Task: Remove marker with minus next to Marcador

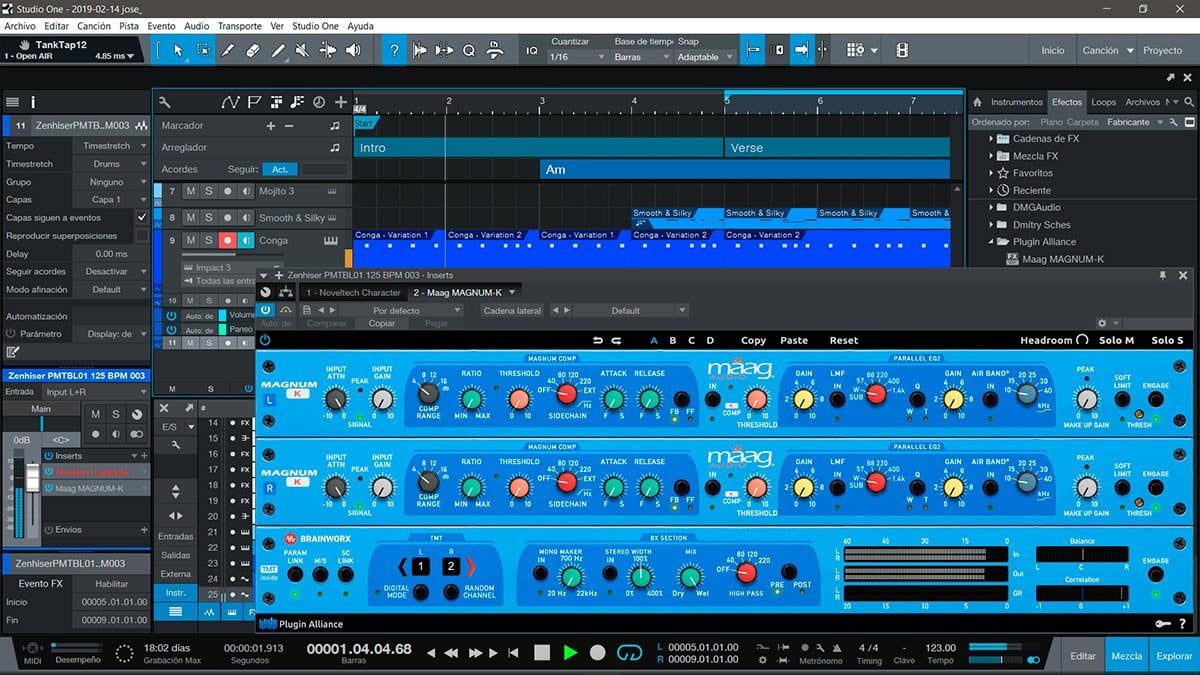Action: pos(289,126)
